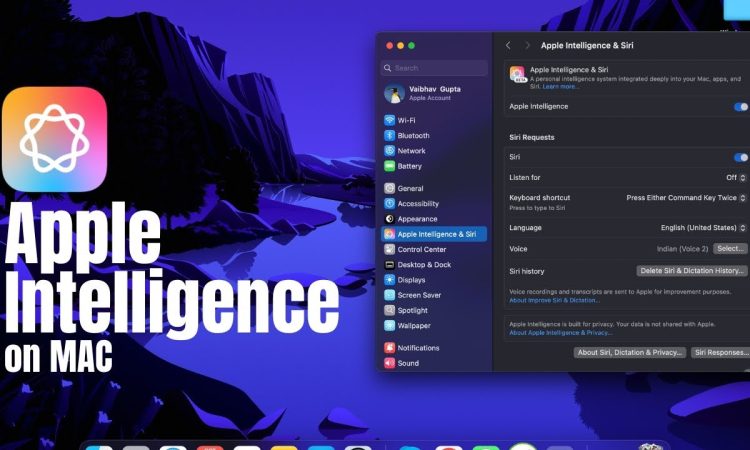750x450 pixels.
Task: Select Wallpaper label in sidebar
Action: (x=414, y=326)
